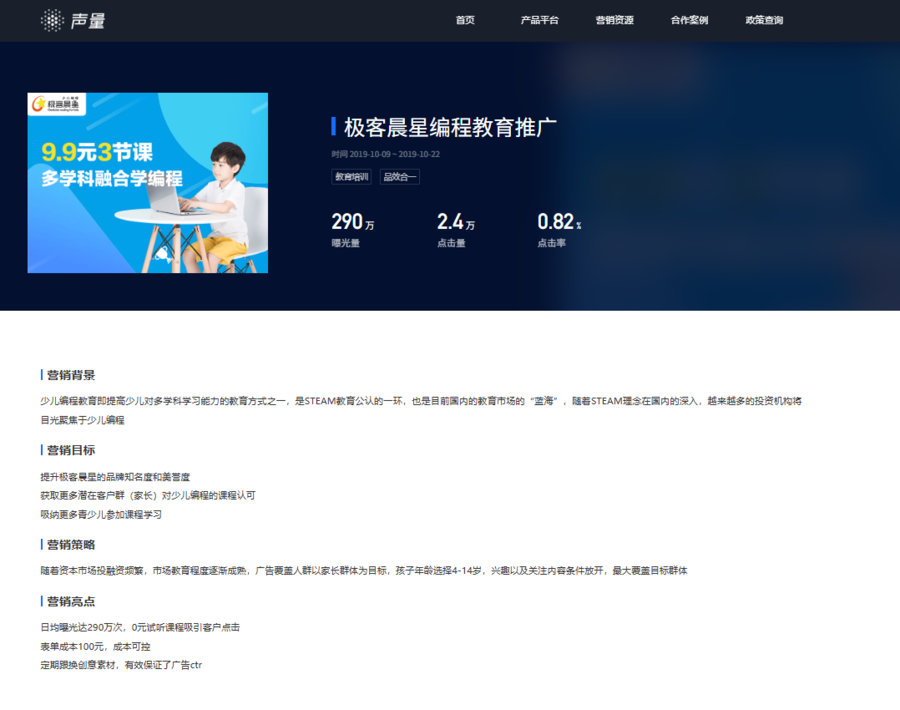The image size is (900, 710).
Task: Click the line starting 获取更多潜在客户群
Action: click(148, 495)
